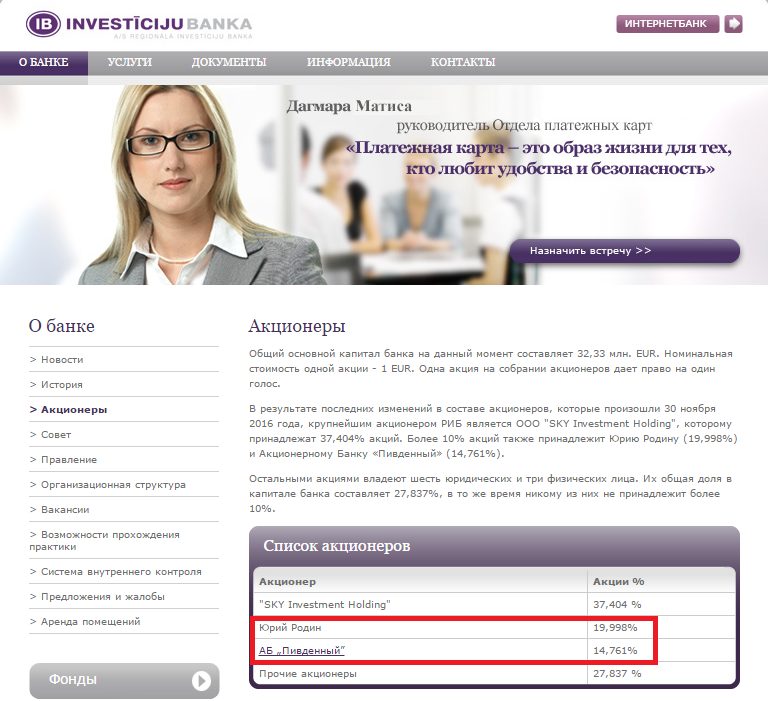Image resolution: width=768 pixels, height=701 pixels.
Task: Open Новости in the sidebar
Action: pyautogui.click(x=62, y=359)
